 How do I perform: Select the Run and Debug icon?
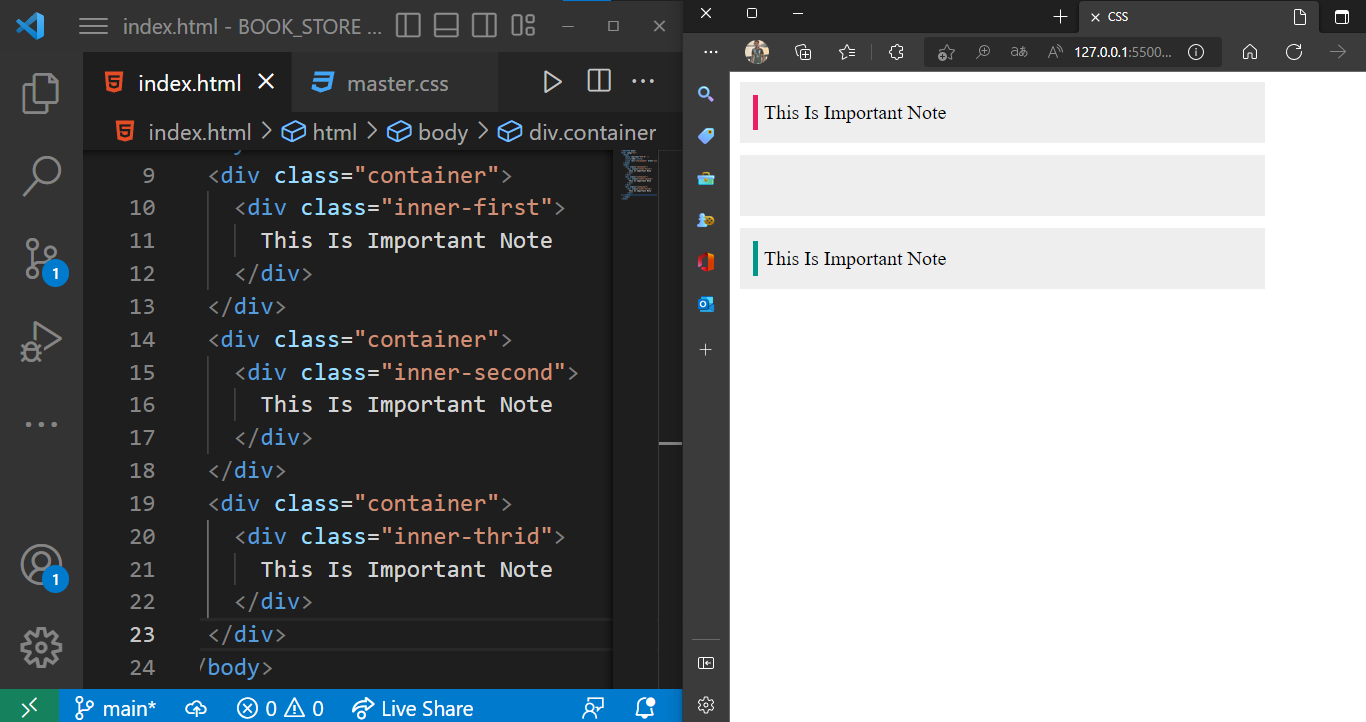click(40, 340)
